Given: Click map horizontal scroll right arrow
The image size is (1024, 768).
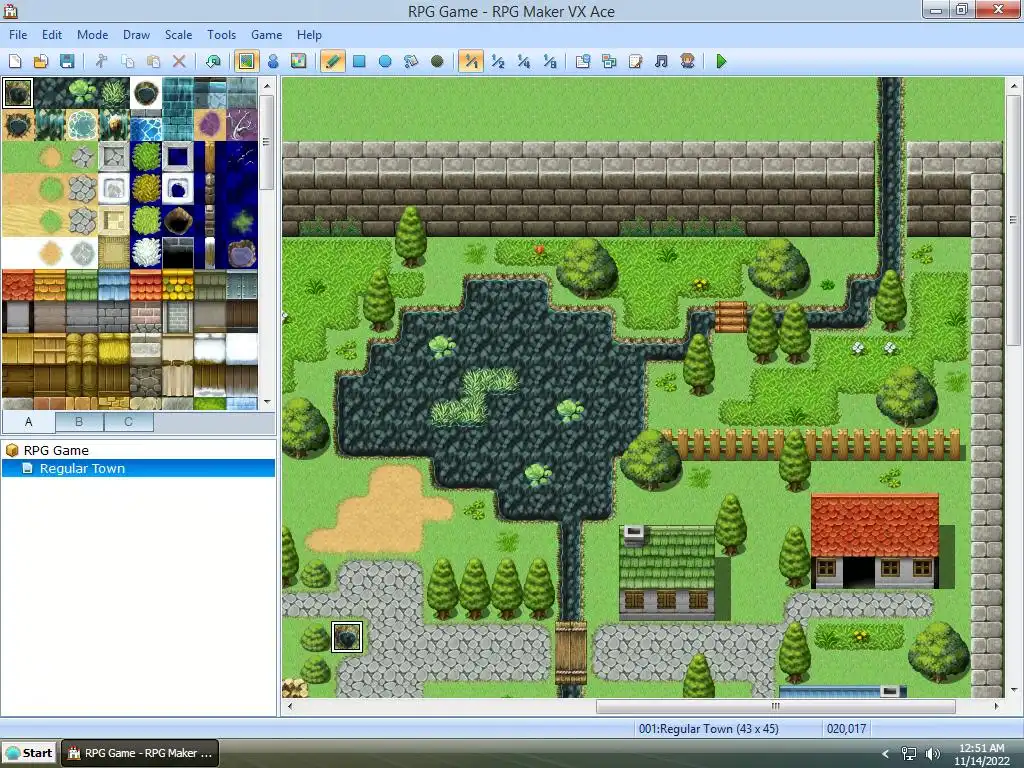Looking at the screenshot, I should 996,706.
